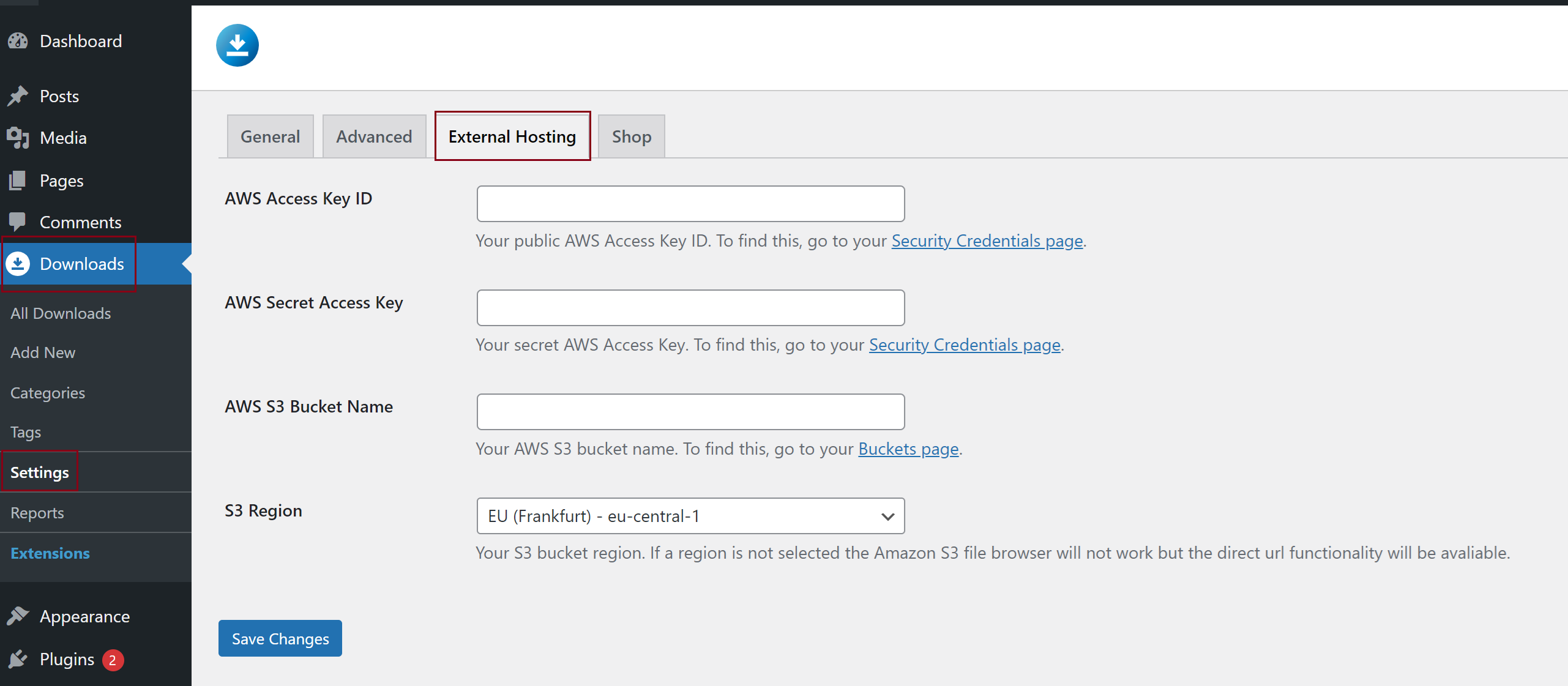Click the S3 Region label
1568x686 pixels.
tap(264, 510)
